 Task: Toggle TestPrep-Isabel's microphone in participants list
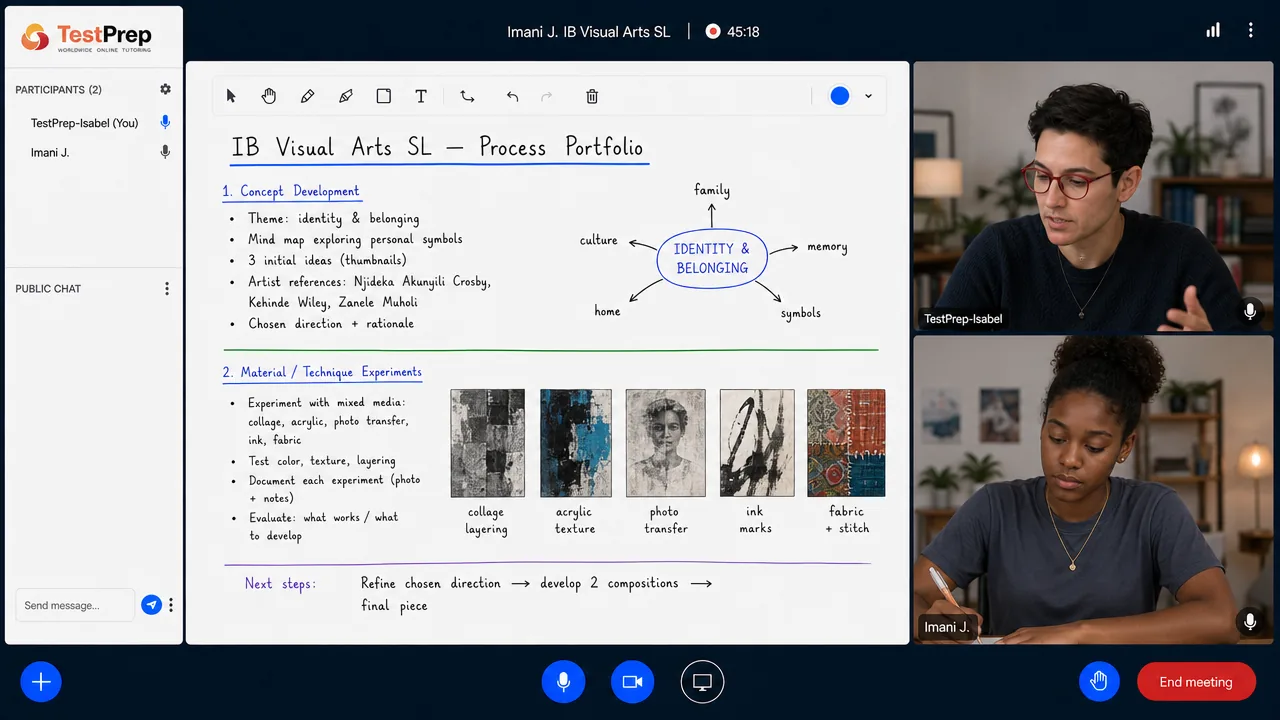pyautogui.click(x=165, y=123)
